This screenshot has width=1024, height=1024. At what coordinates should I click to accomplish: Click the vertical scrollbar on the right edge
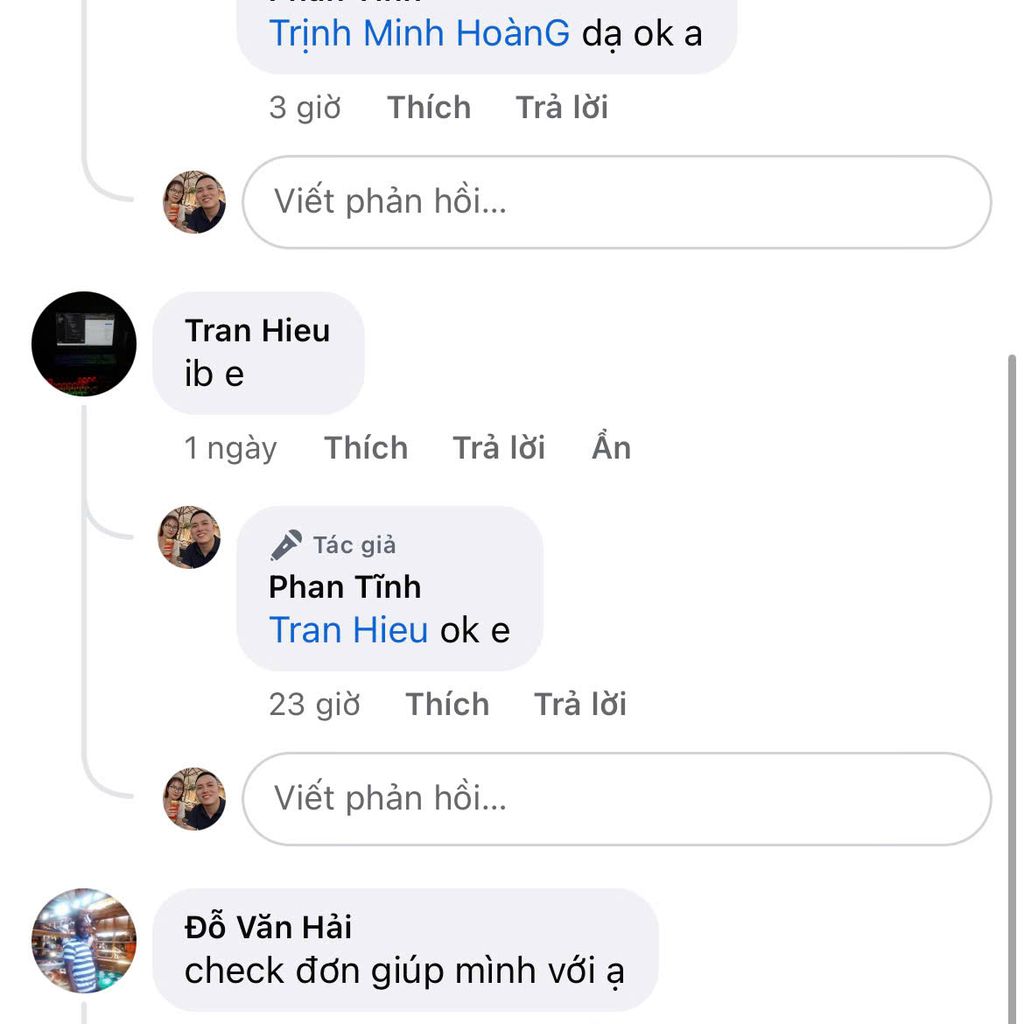coord(1011,600)
